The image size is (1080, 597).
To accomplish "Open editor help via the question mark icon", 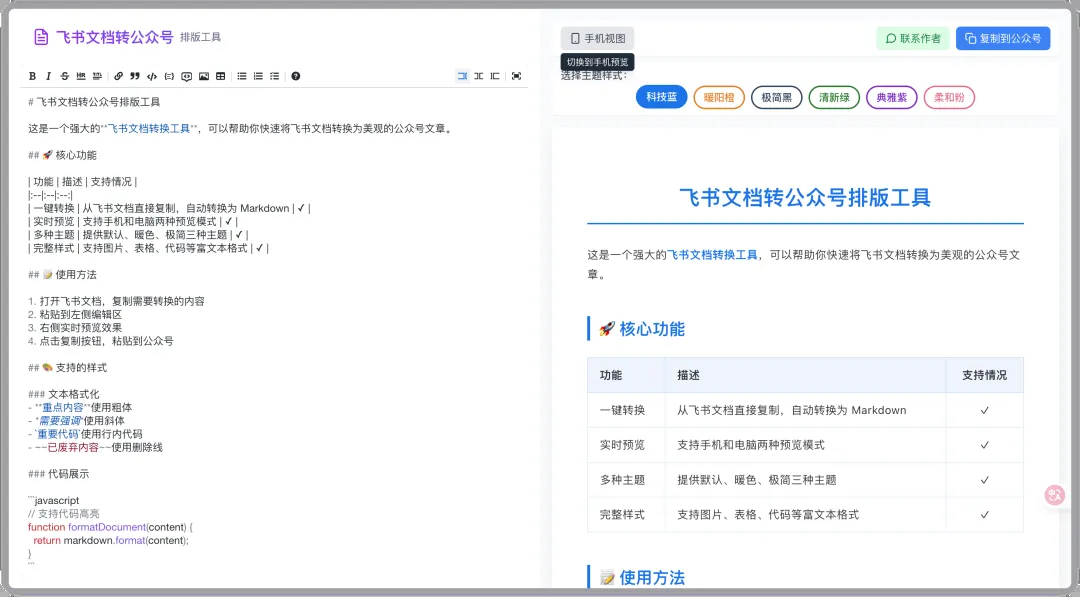I will point(295,76).
